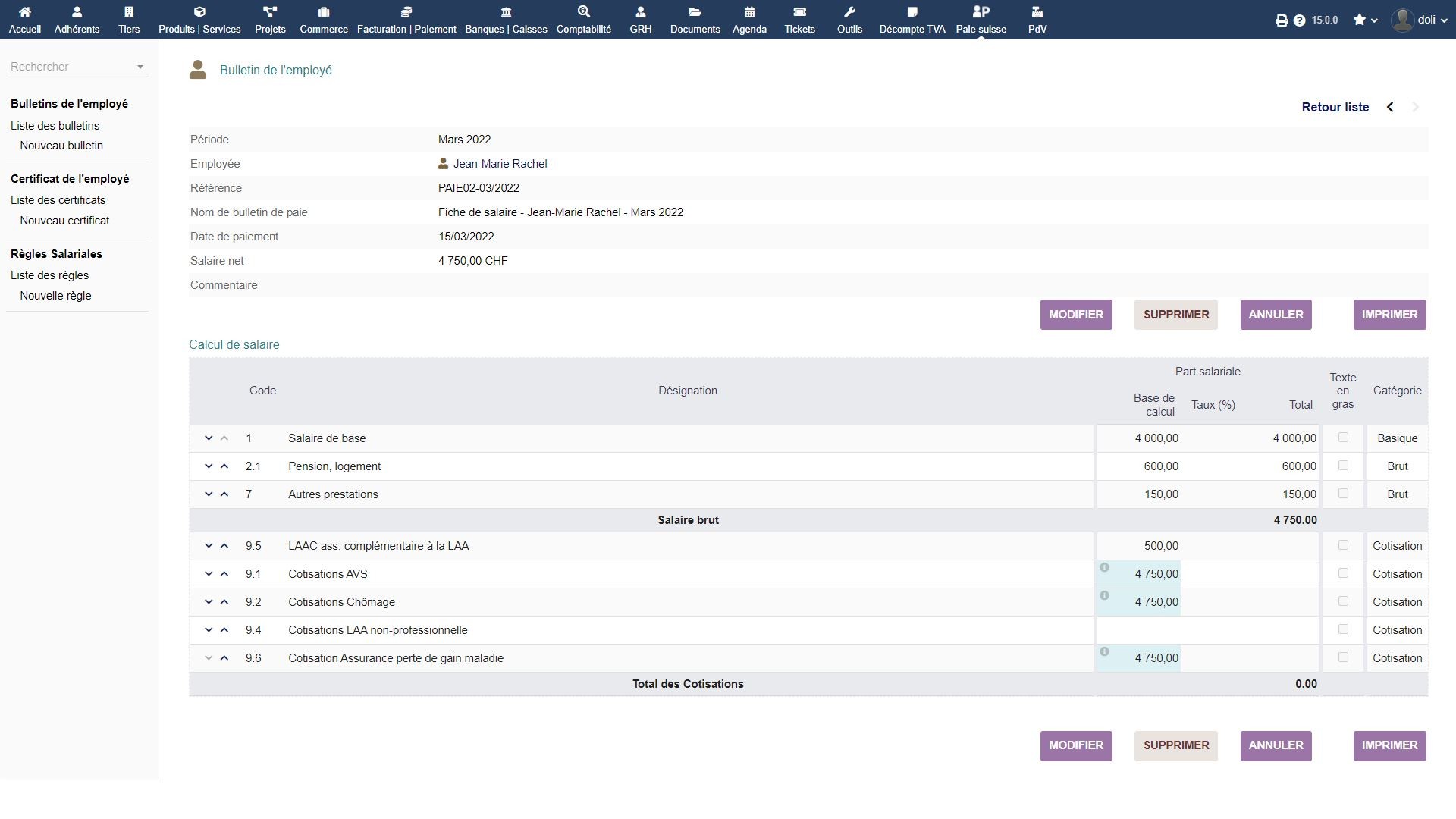Go to previous bulletin with left arrow
The height and width of the screenshot is (819, 1456).
pos(1390,107)
